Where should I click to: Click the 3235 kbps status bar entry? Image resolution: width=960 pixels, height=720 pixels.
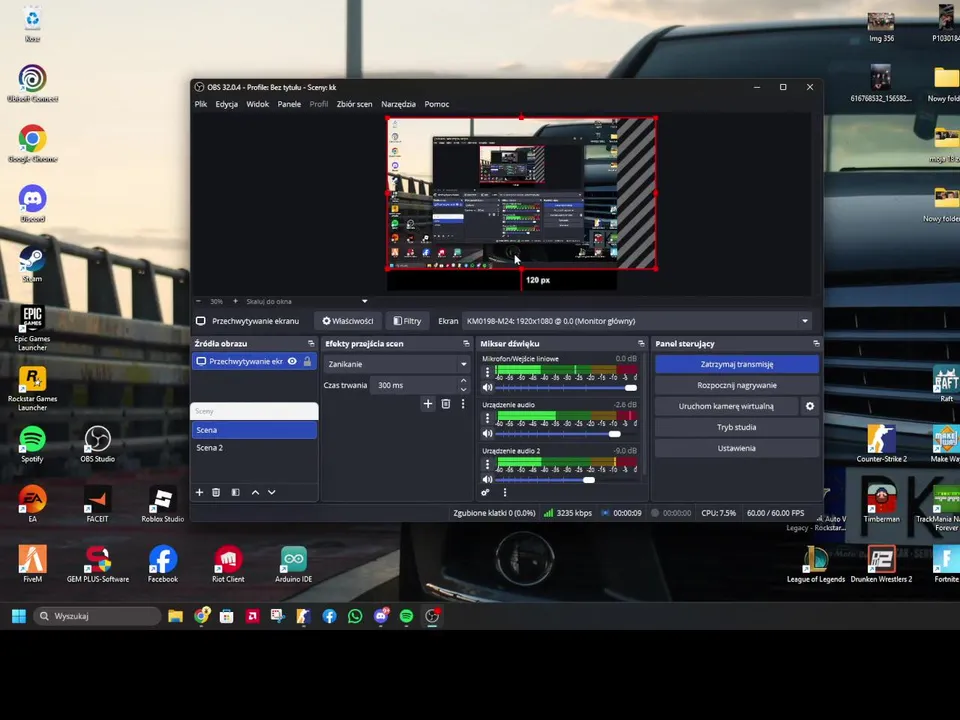(x=568, y=513)
